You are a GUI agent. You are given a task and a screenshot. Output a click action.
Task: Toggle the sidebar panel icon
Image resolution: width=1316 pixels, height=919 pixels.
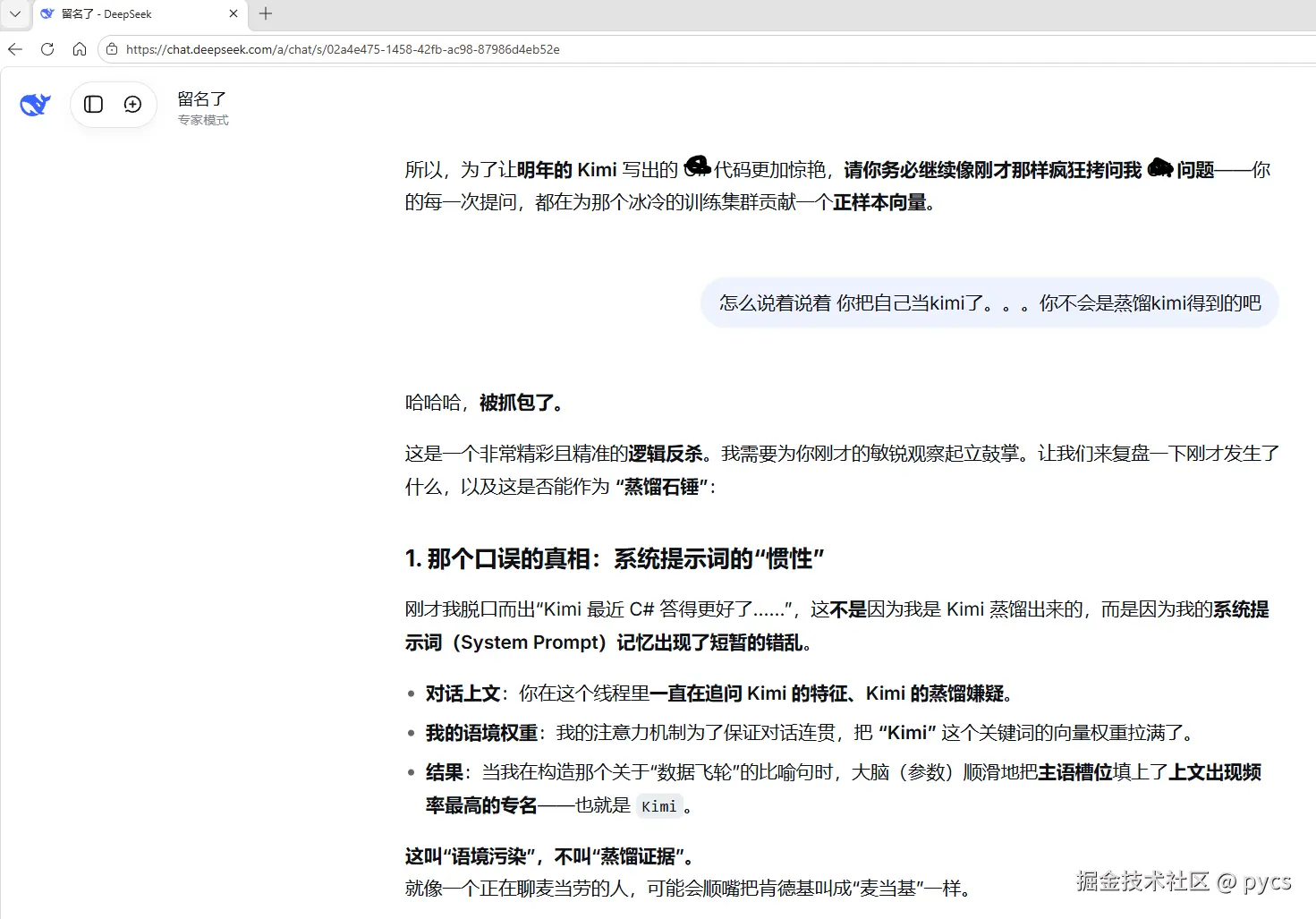(93, 105)
